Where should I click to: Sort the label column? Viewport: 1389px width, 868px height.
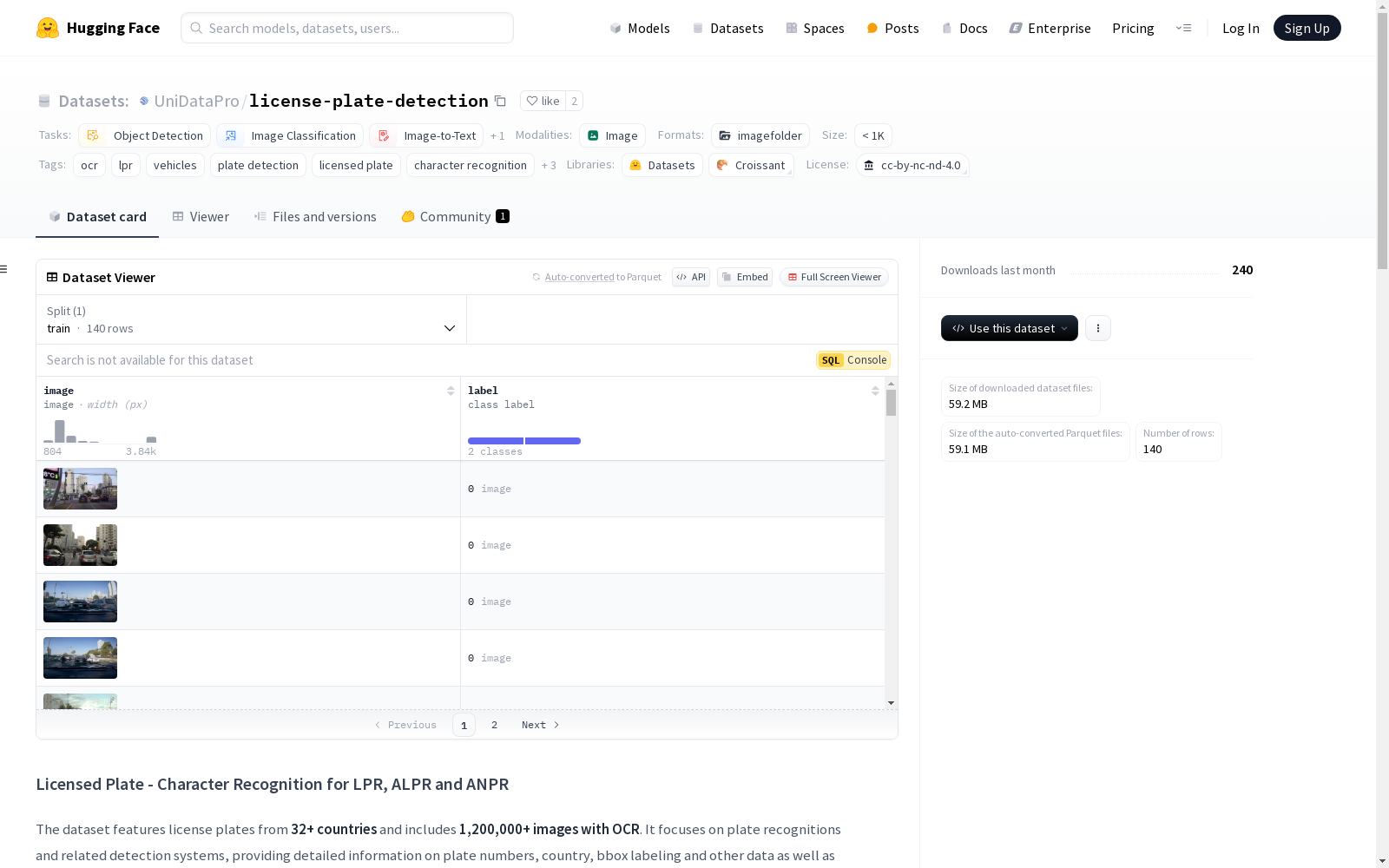pos(875,391)
